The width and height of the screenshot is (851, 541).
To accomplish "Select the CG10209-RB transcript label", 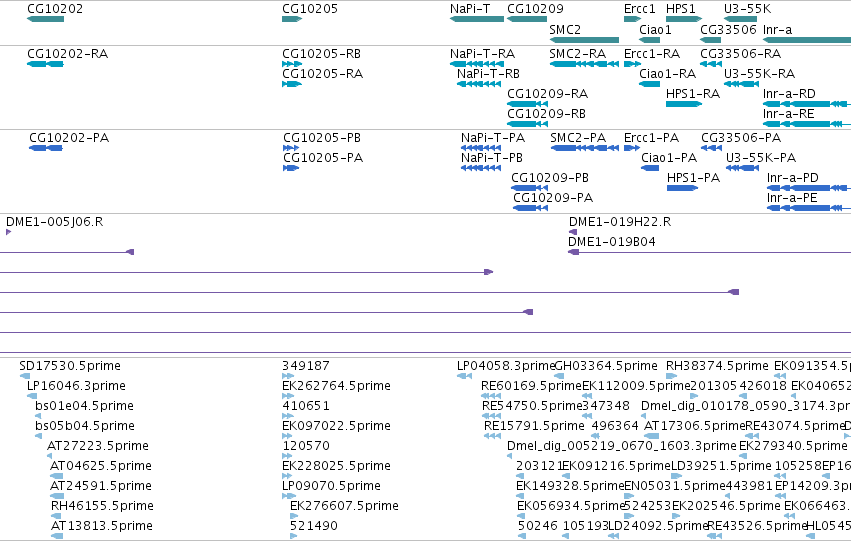I will pyautogui.click(x=547, y=114).
